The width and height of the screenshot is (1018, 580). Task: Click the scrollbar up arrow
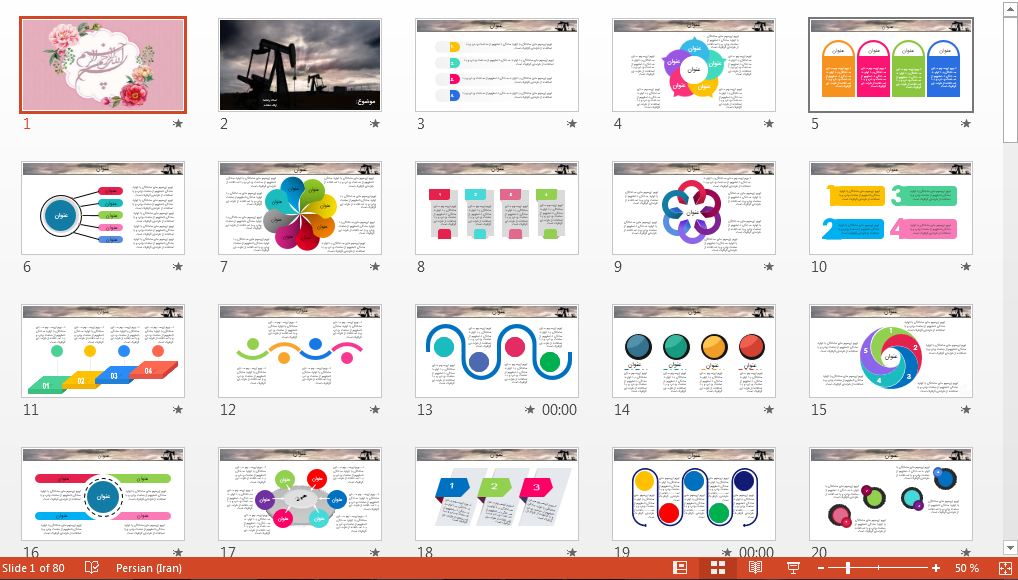click(x=1009, y=9)
